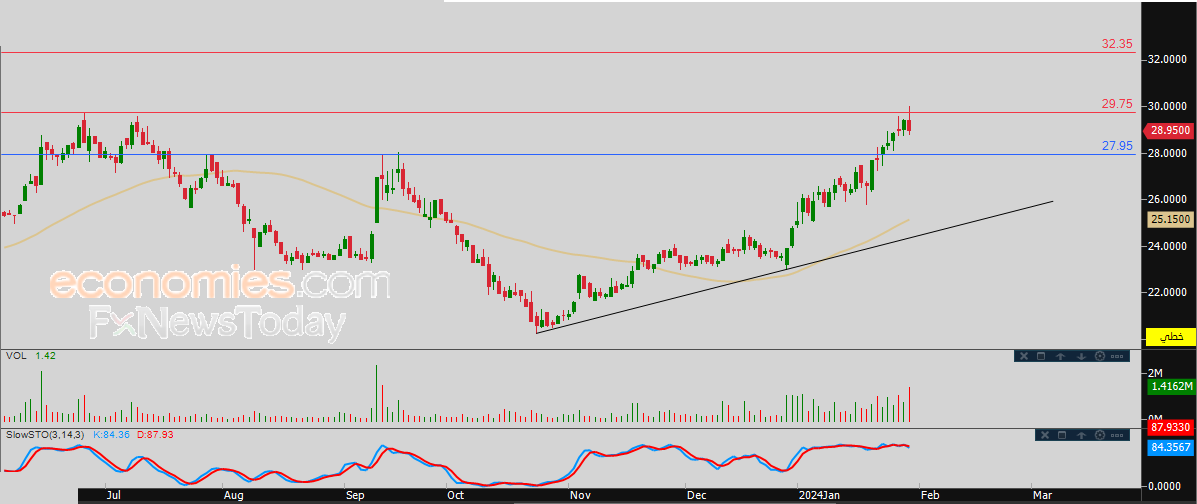Click the green 1.4162M volume tag
The width and height of the screenshot is (1197, 504).
point(1170,388)
